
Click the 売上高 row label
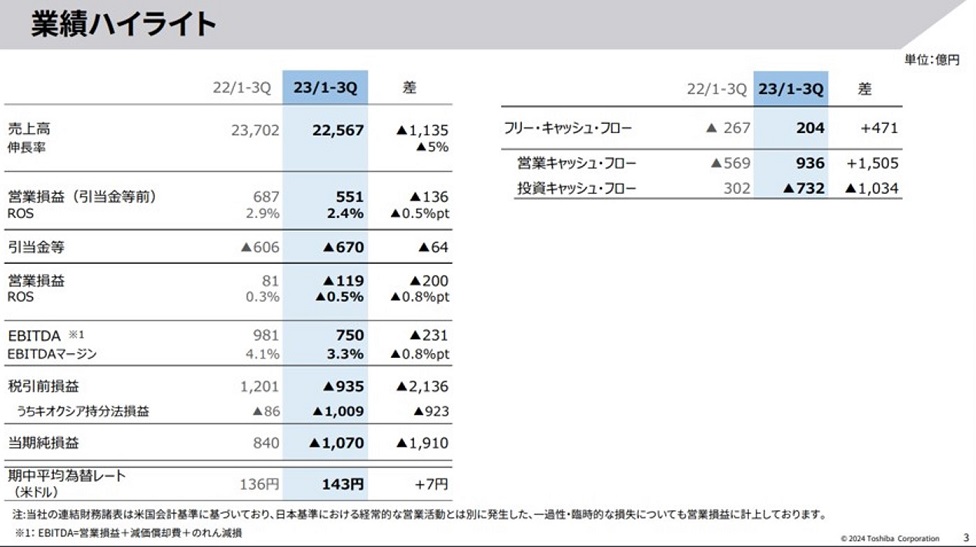point(28,129)
